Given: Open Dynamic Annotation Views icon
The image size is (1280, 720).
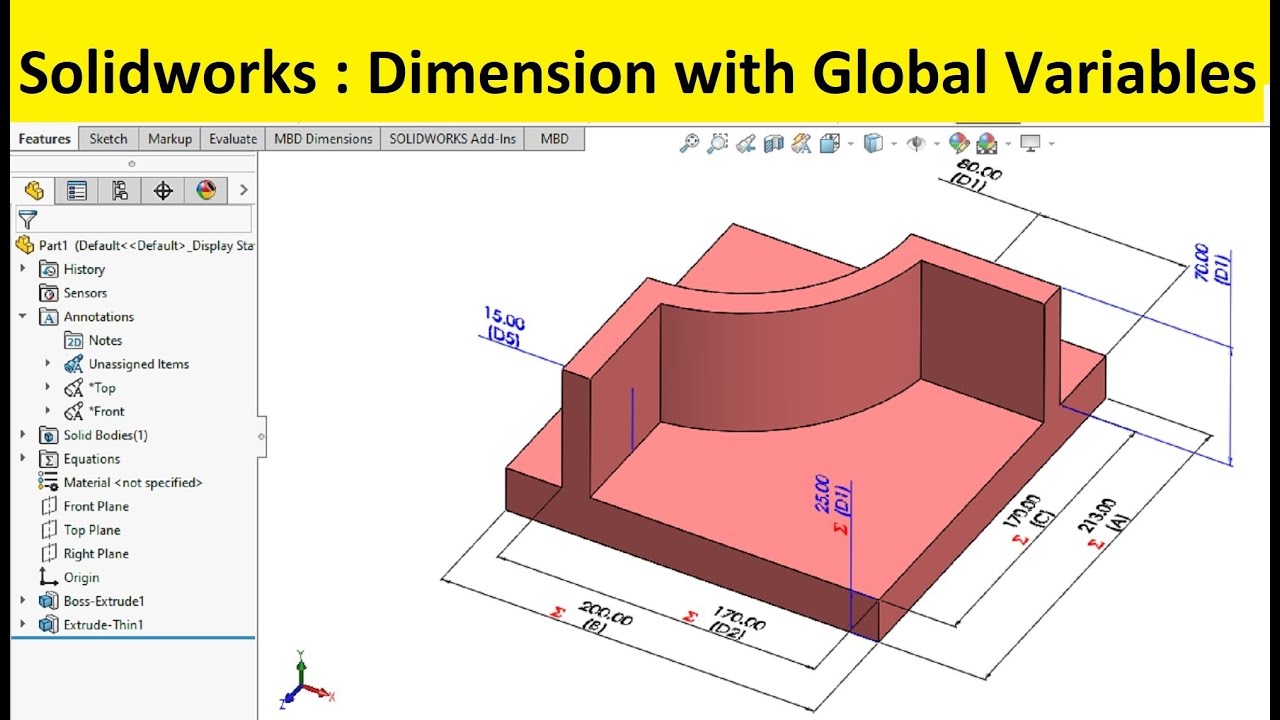Looking at the screenshot, I should [801, 143].
